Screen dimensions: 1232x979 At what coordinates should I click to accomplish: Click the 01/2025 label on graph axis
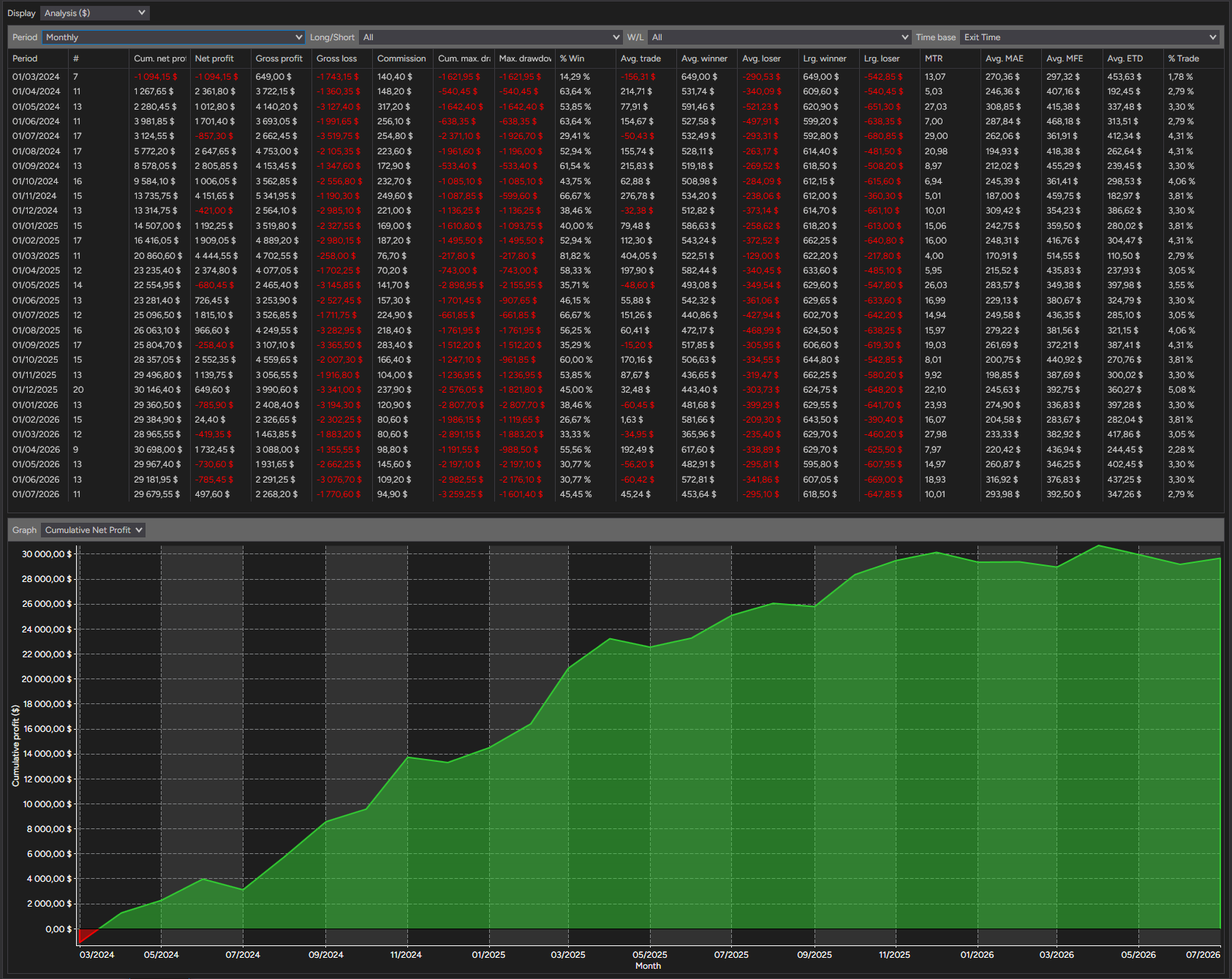click(488, 955)
